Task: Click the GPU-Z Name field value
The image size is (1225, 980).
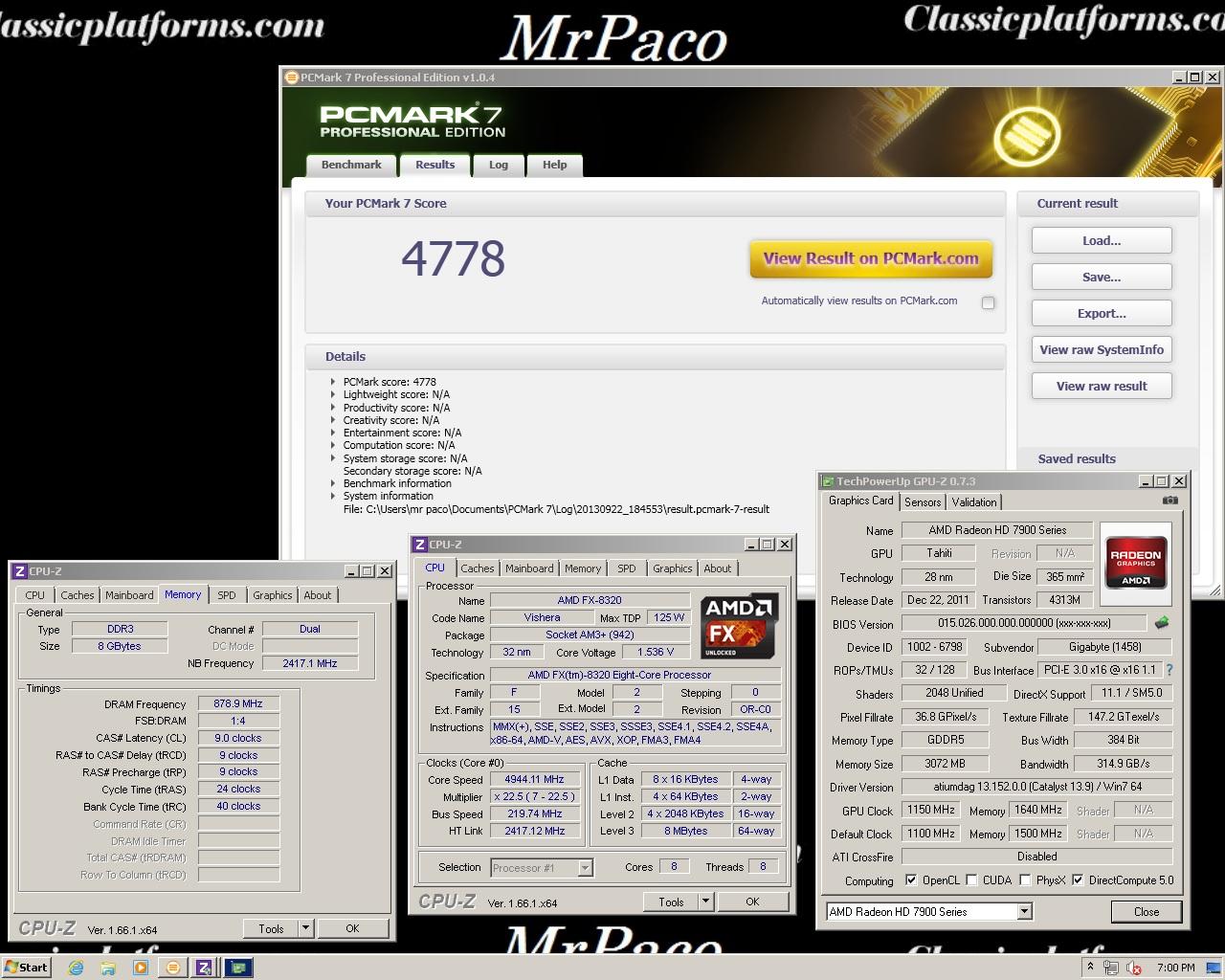Action: 997,530
